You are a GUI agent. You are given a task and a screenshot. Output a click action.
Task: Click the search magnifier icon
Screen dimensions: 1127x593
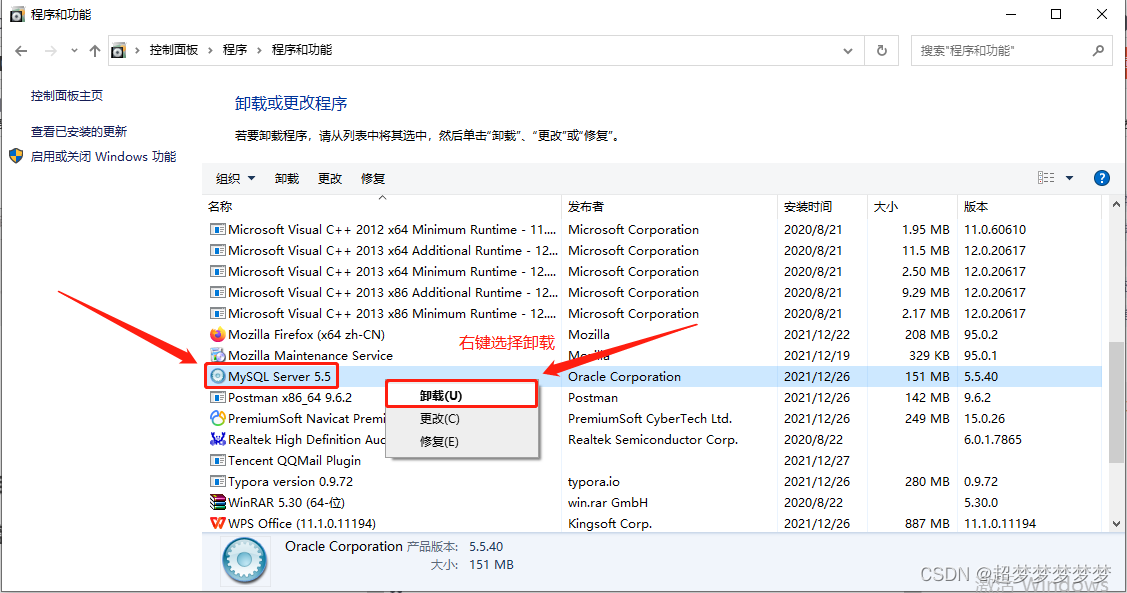coord(1098,50)
